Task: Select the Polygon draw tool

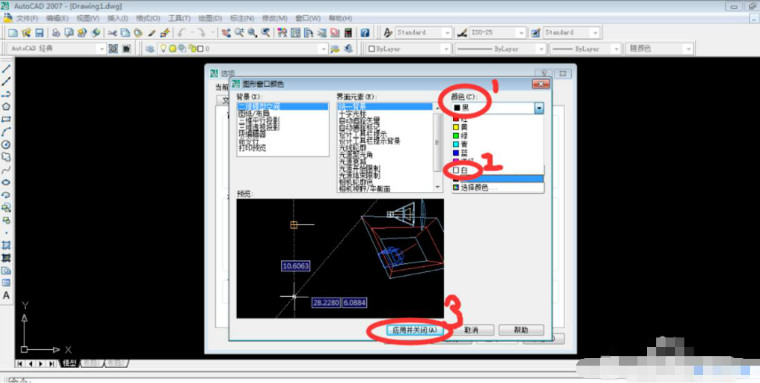Action: [x=6, y=107]
